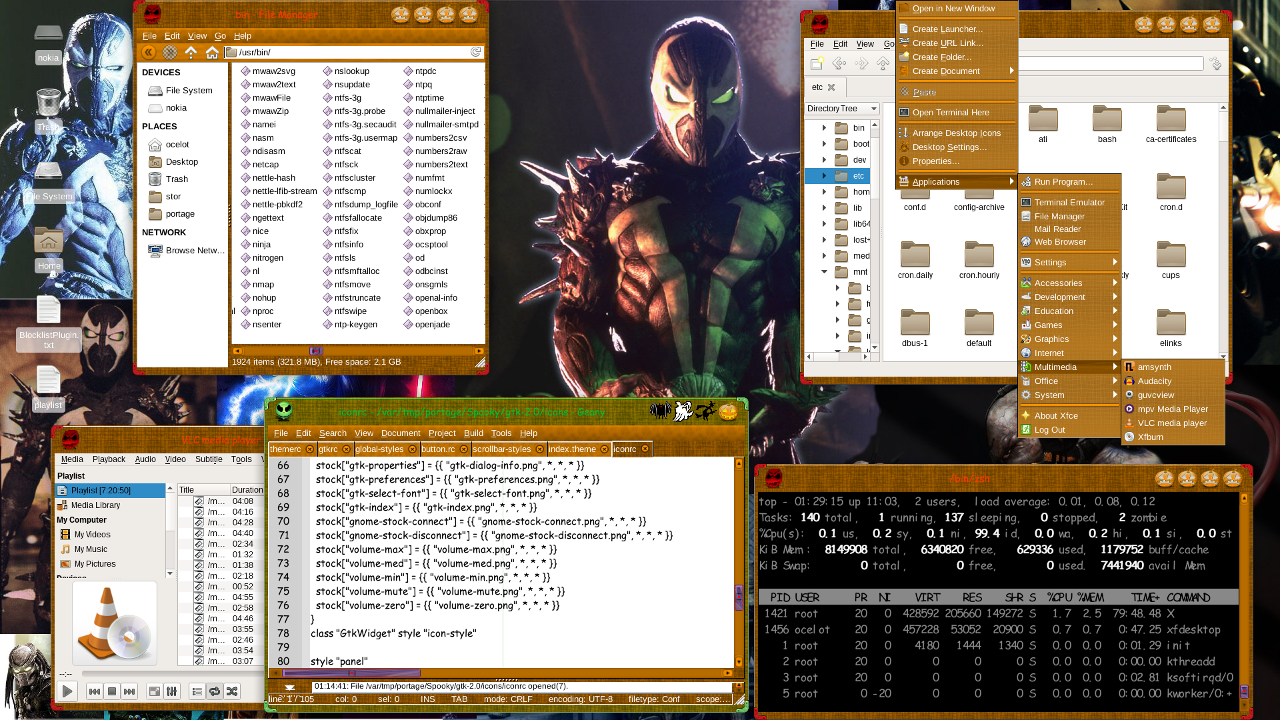
Task: Open Xfburn from Multimedia submenu
Action: (1174, 437)
